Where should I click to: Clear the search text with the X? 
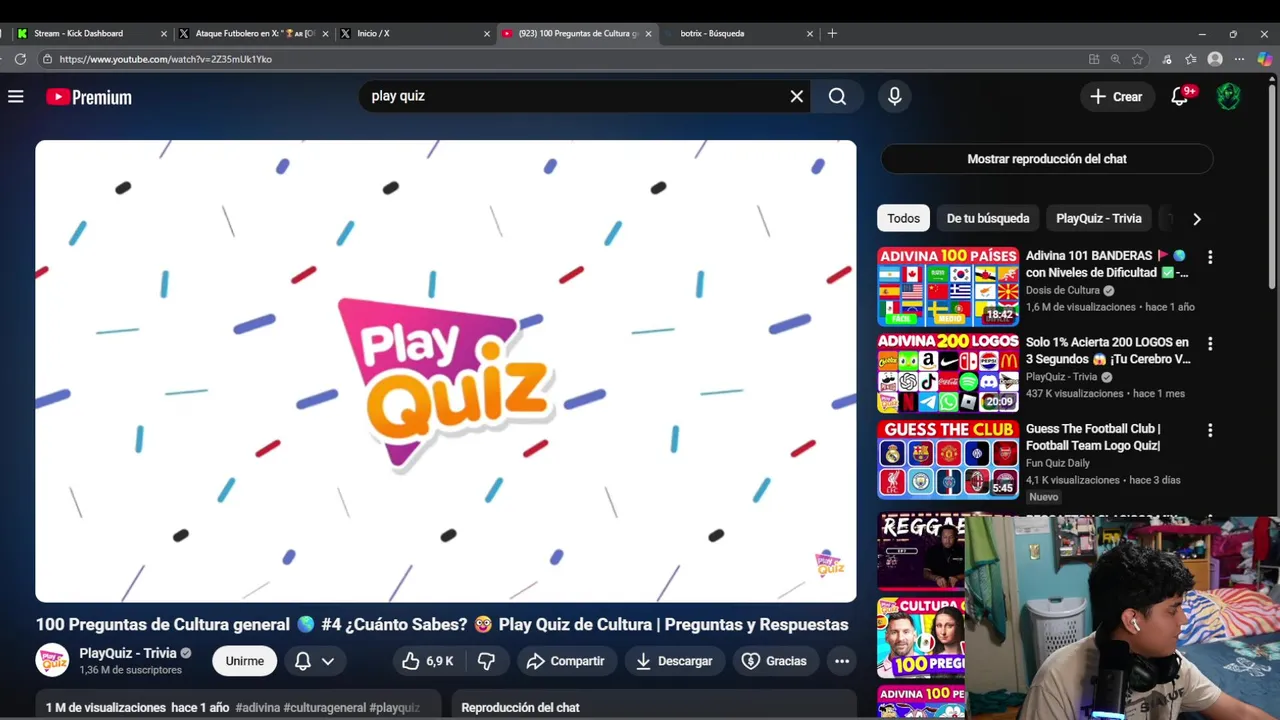(797, 96)
